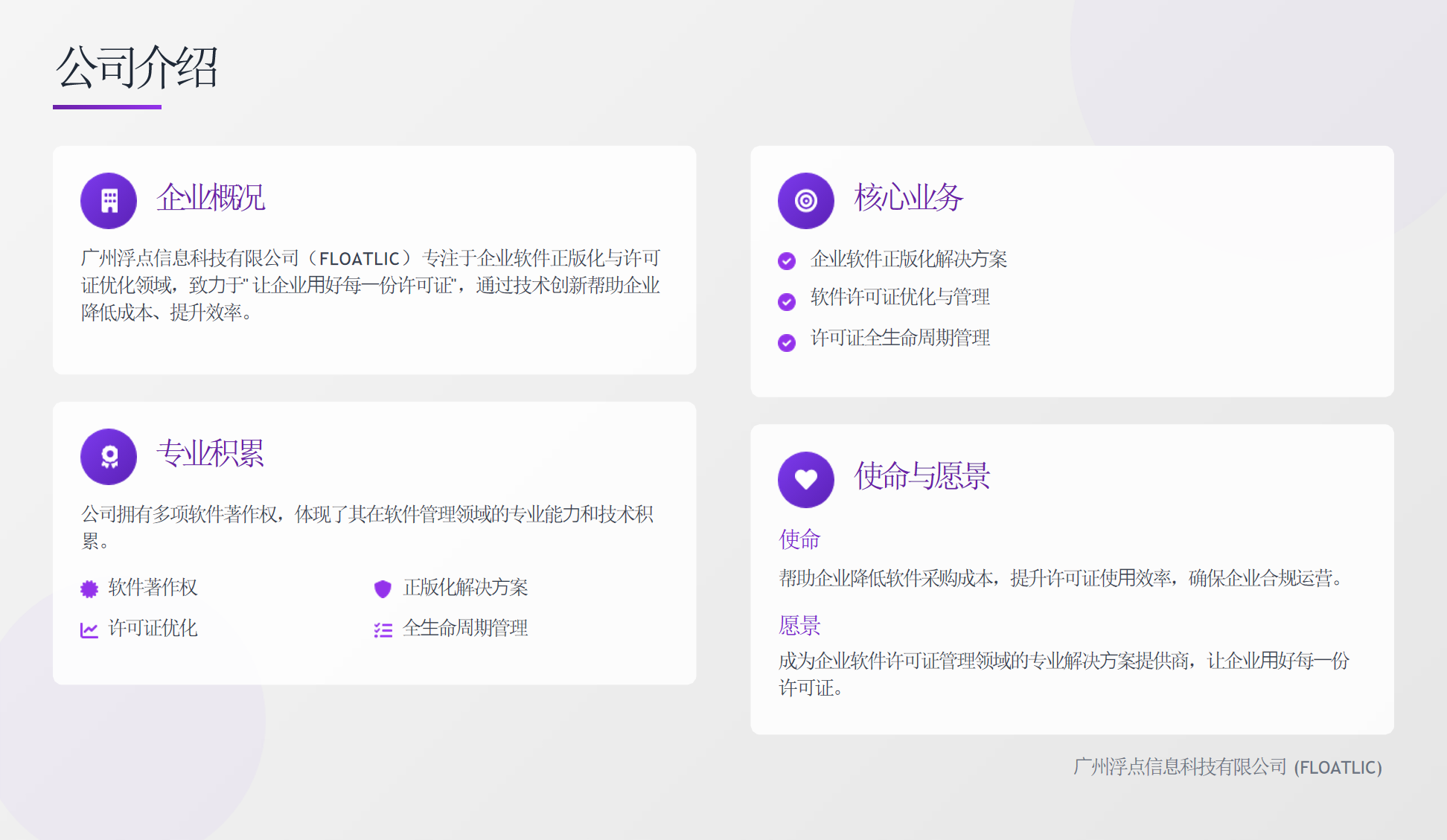This screenshot has height=840, width=1447.
Task: Click the badge icon next to 软件著作权
Action: pos(89,589)
